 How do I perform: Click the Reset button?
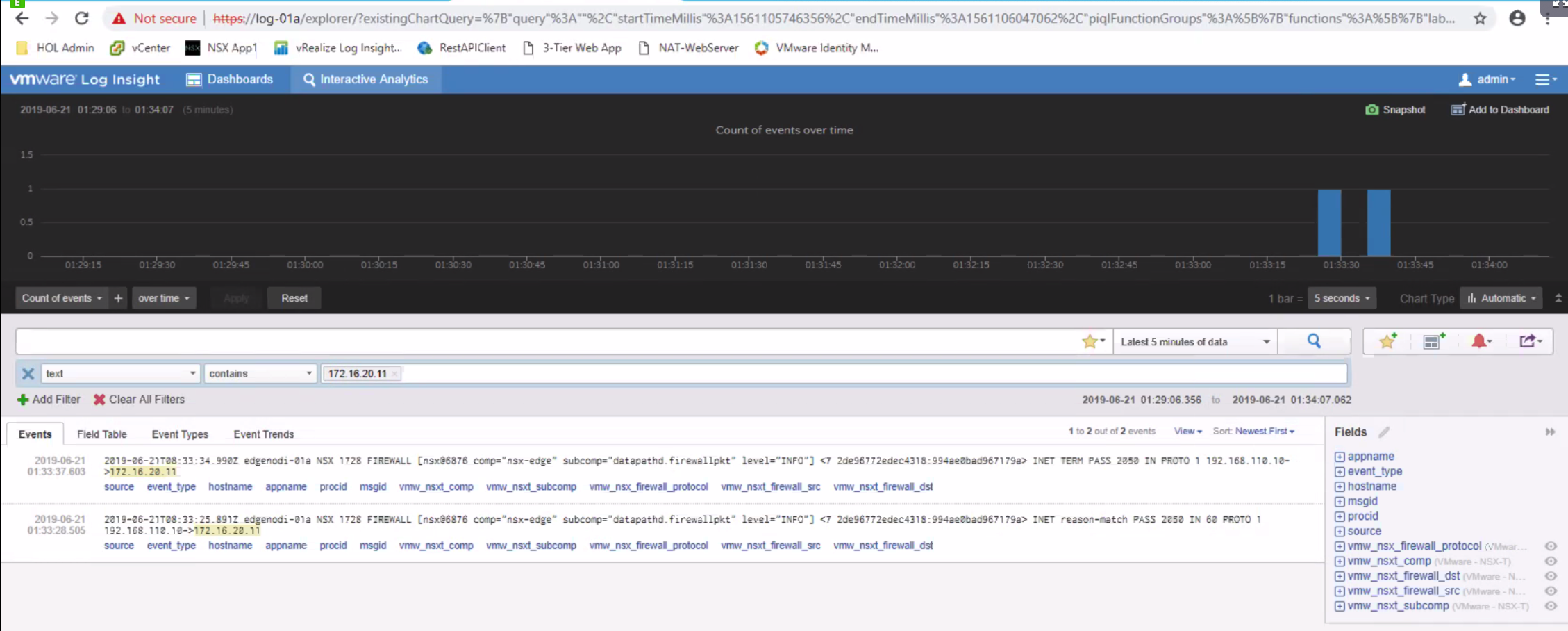click(294, 298)
